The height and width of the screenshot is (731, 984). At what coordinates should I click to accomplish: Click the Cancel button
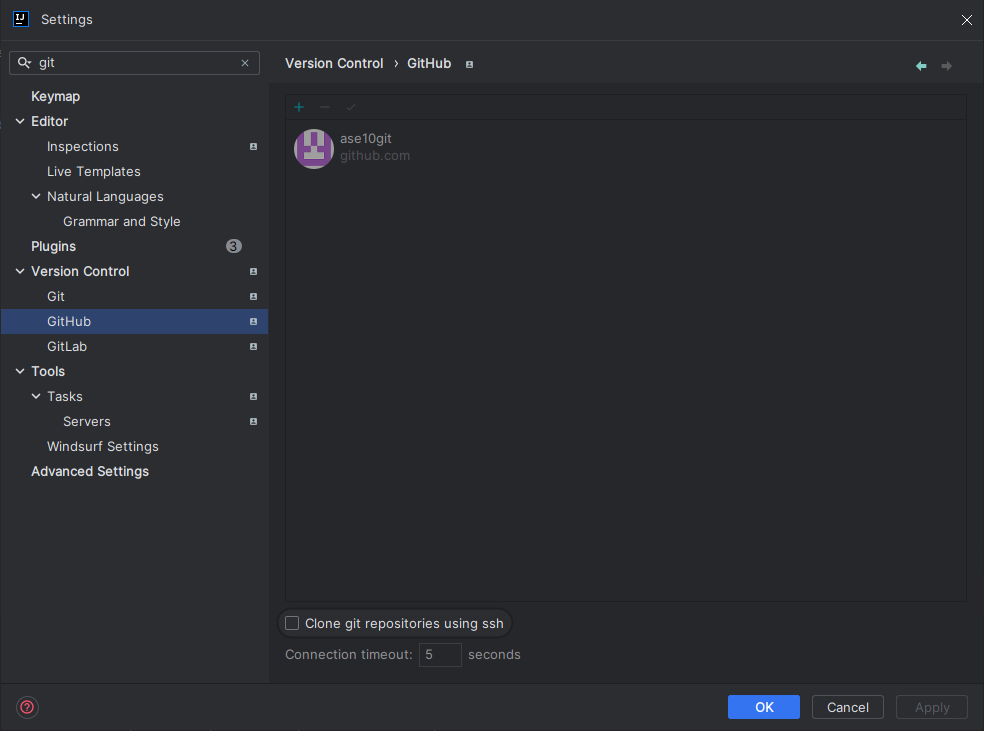click(x=848, y=707)
